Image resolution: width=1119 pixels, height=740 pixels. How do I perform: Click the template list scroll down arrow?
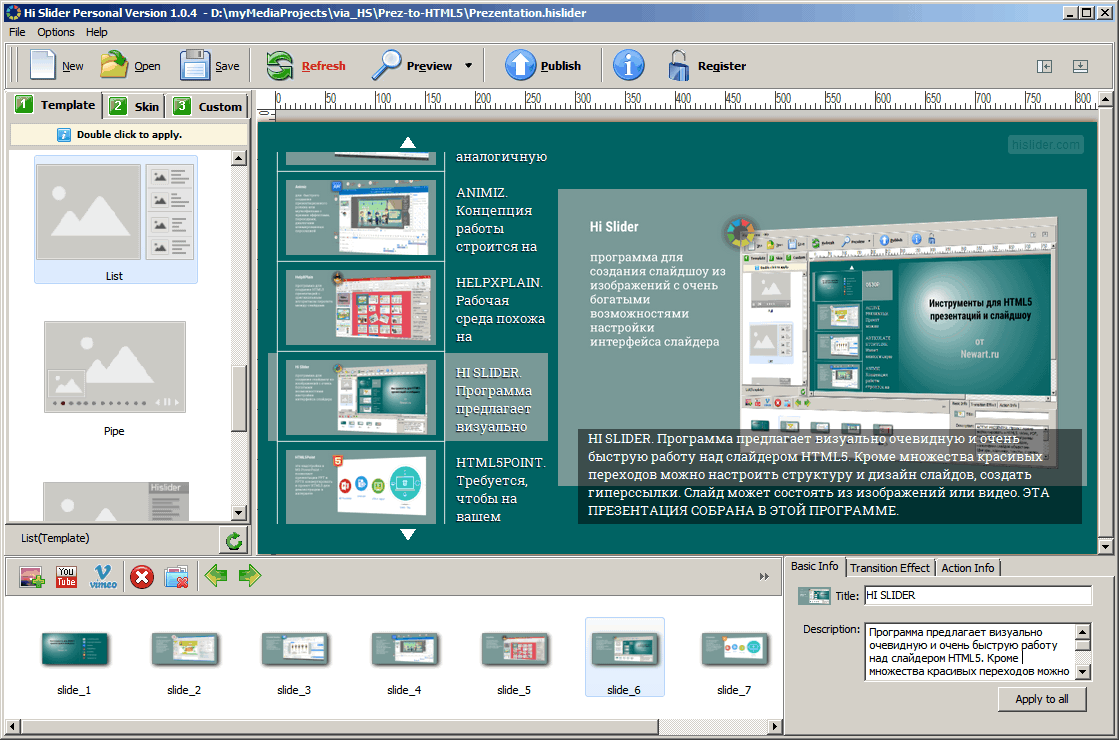tap(239, 513)
